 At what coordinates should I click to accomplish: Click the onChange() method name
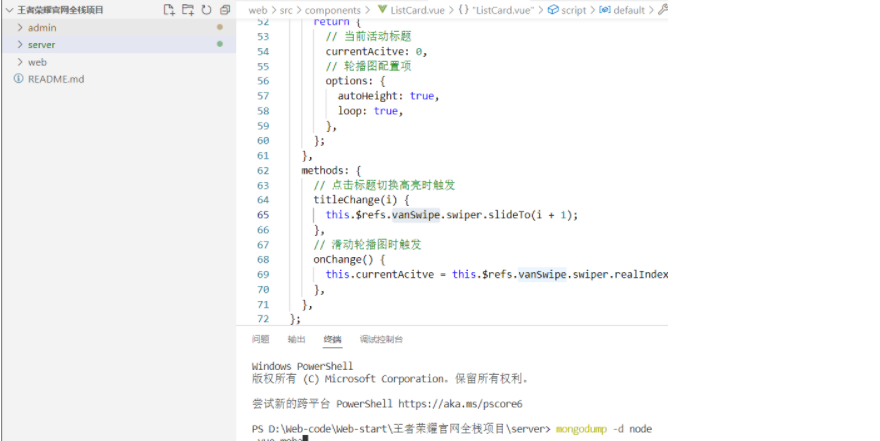coord(343,259)
